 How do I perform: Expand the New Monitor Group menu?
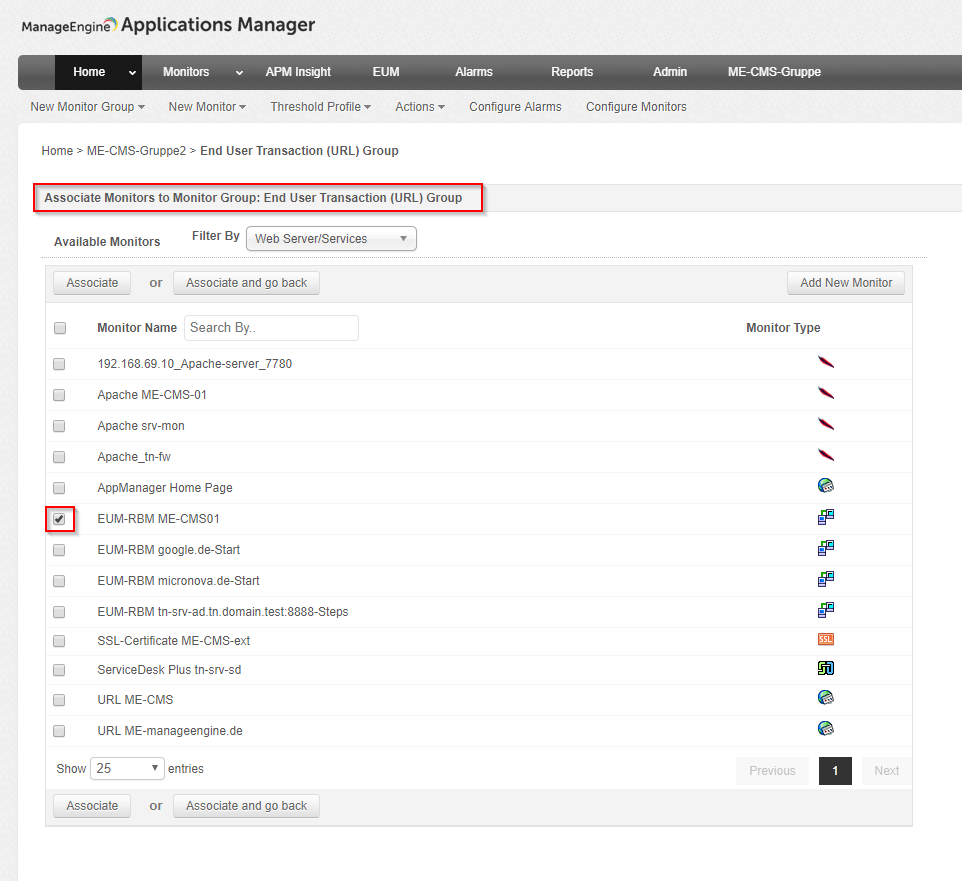click(88, 107)
